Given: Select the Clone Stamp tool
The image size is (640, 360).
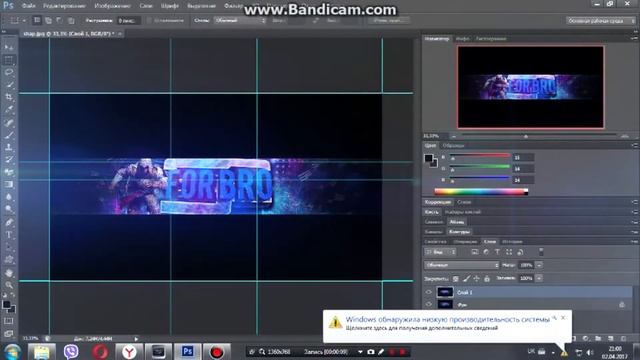Looking at the screenshot, I should 9,147.
